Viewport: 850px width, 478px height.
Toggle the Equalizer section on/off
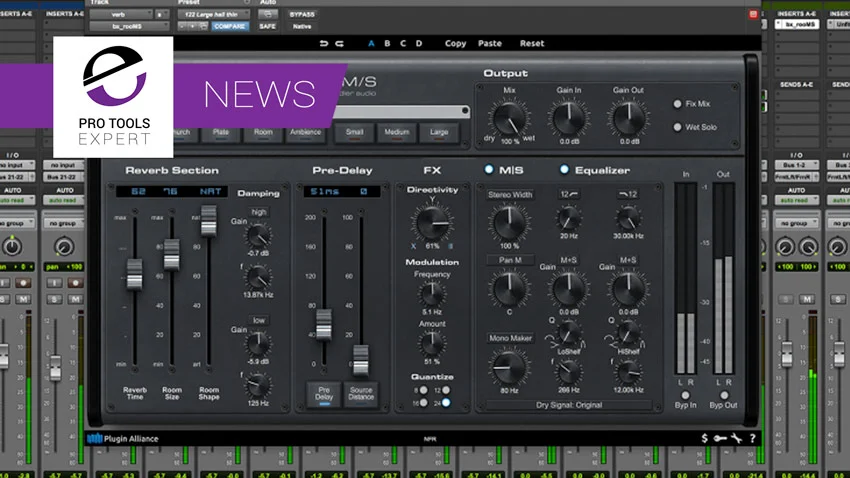pyautogui.click(x=564, y=169)
